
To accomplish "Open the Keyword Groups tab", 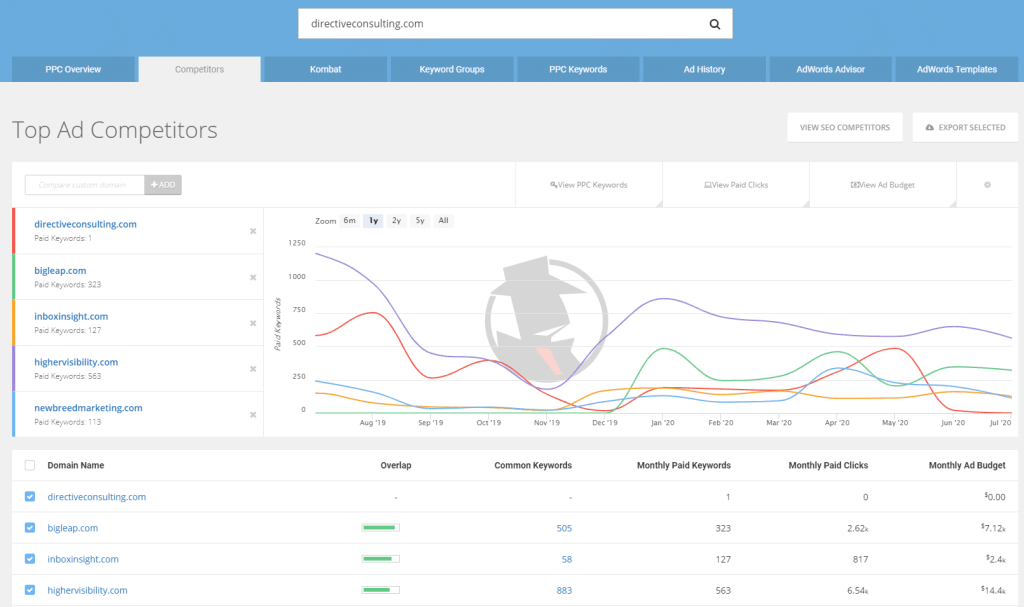I will pos(452,69).
